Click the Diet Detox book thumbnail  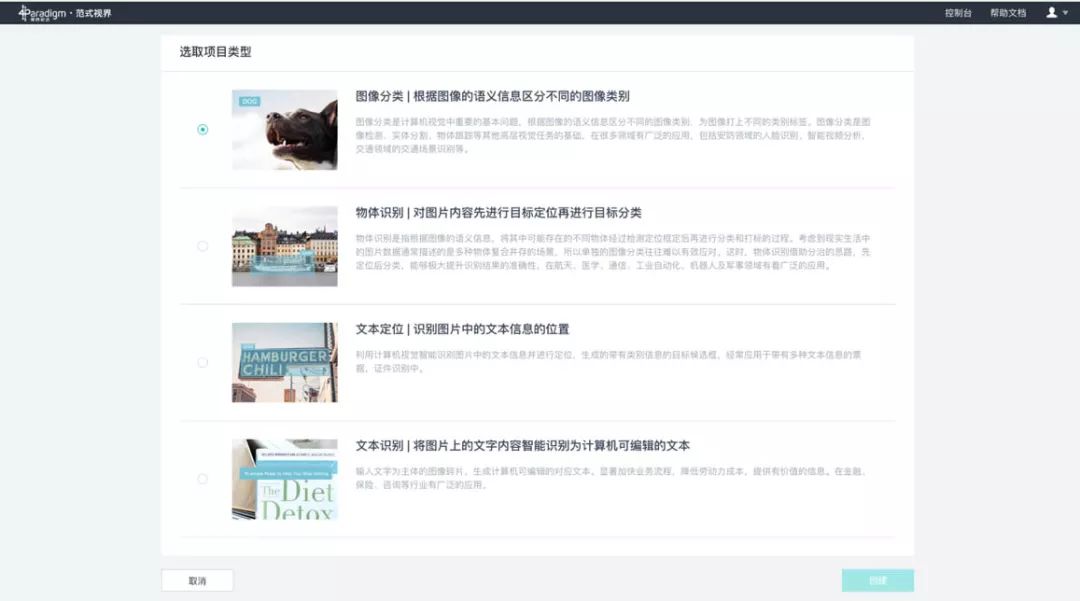click(284, 478)
